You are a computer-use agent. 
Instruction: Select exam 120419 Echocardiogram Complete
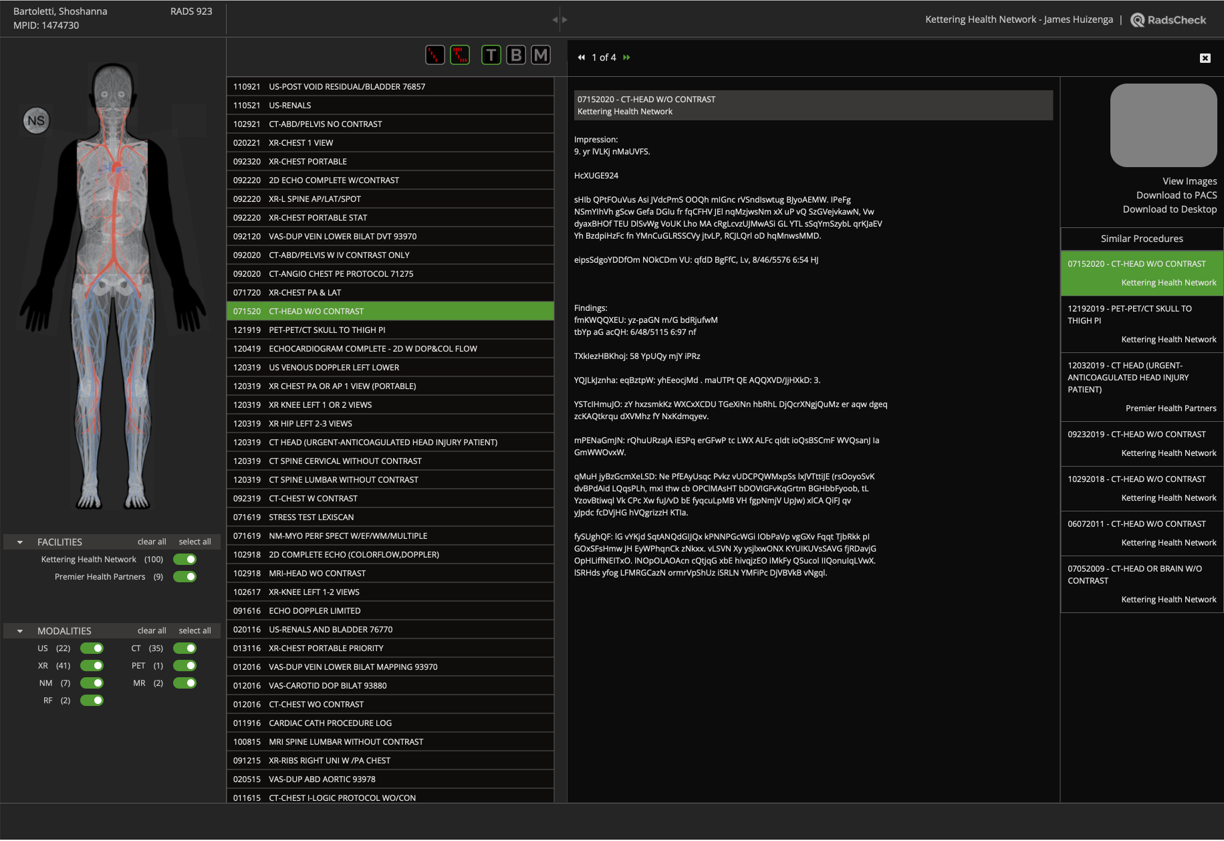click(390, 349)
